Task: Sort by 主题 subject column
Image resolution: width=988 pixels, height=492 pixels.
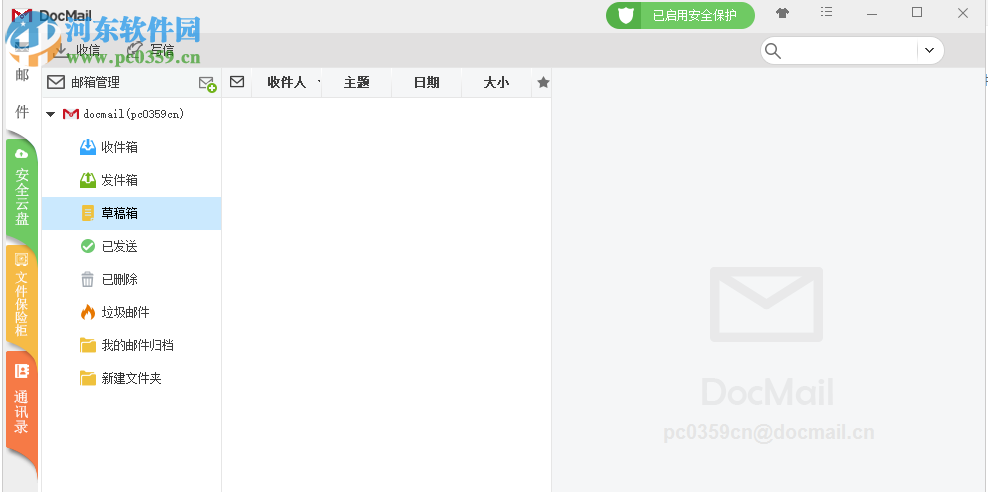Action: (357, 83)
